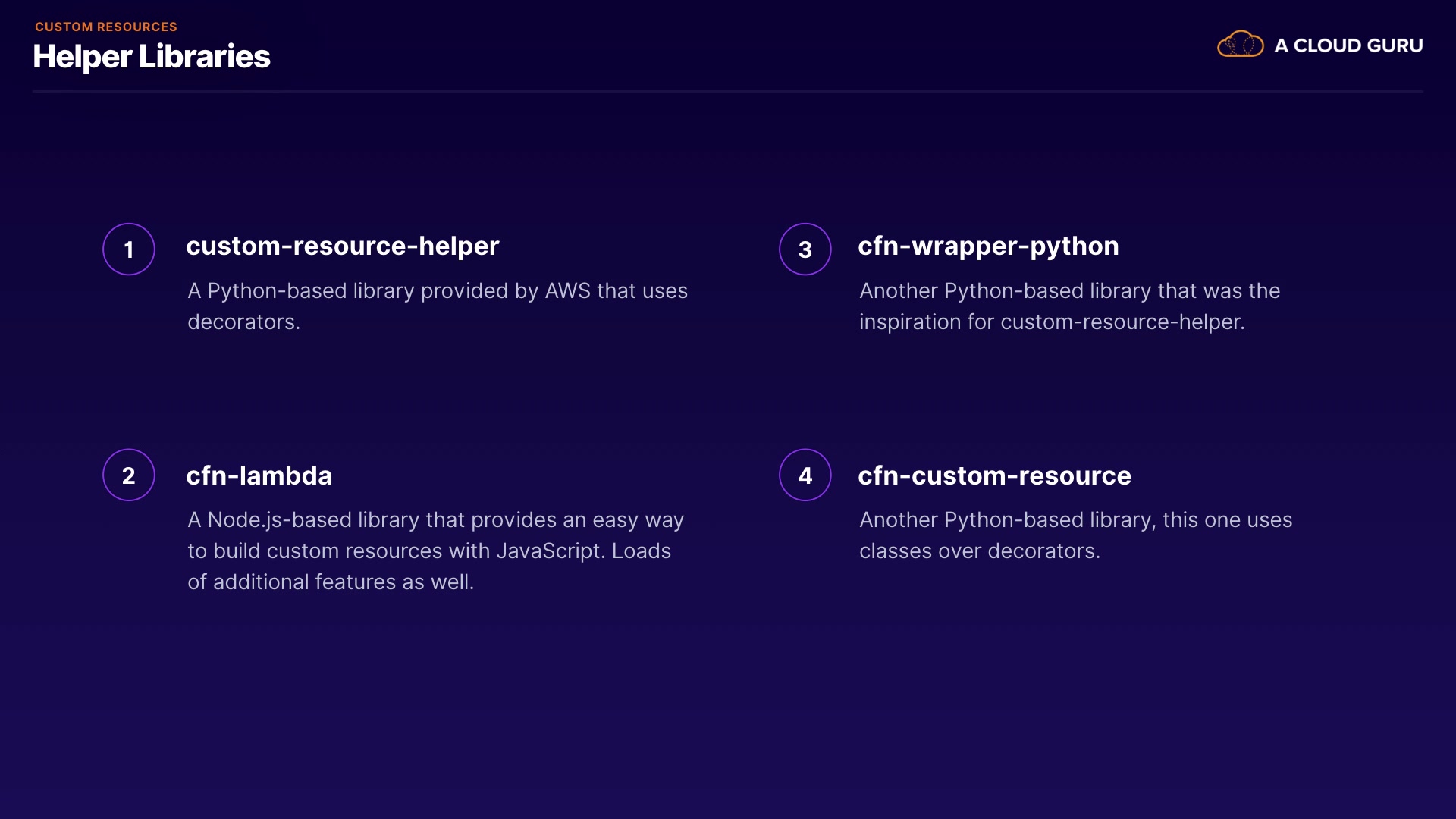This screenshot has width=1456, height=819.
Task: Open the cfn-wrapper-python heading
Action: [988, 246]
